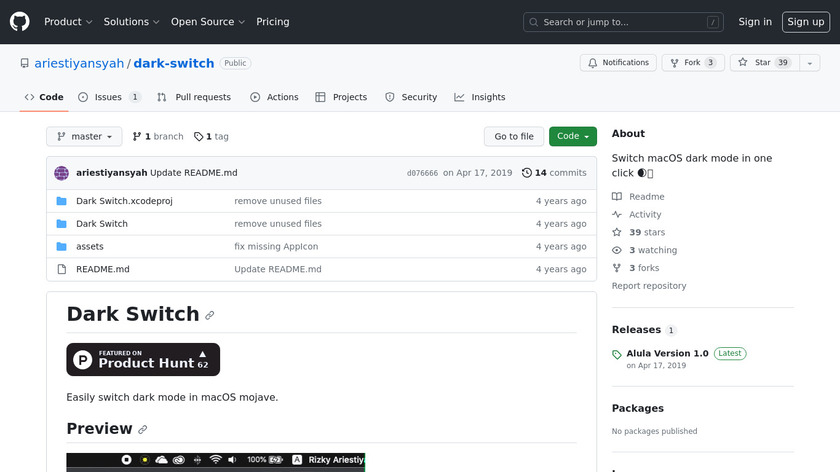The image size is (840, 472).
Task: Open the Activity link in About
Action: pyautogui.click(x=636, y=214)
